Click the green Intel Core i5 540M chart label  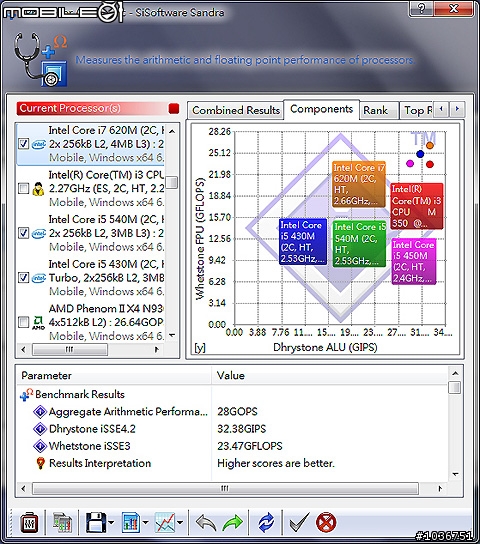[359, 244]
